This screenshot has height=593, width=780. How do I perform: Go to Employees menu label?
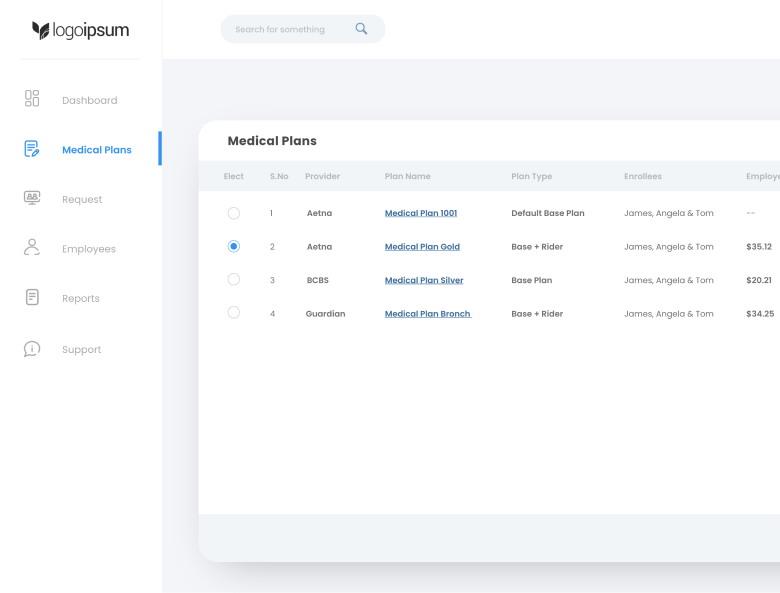[88, 249]
